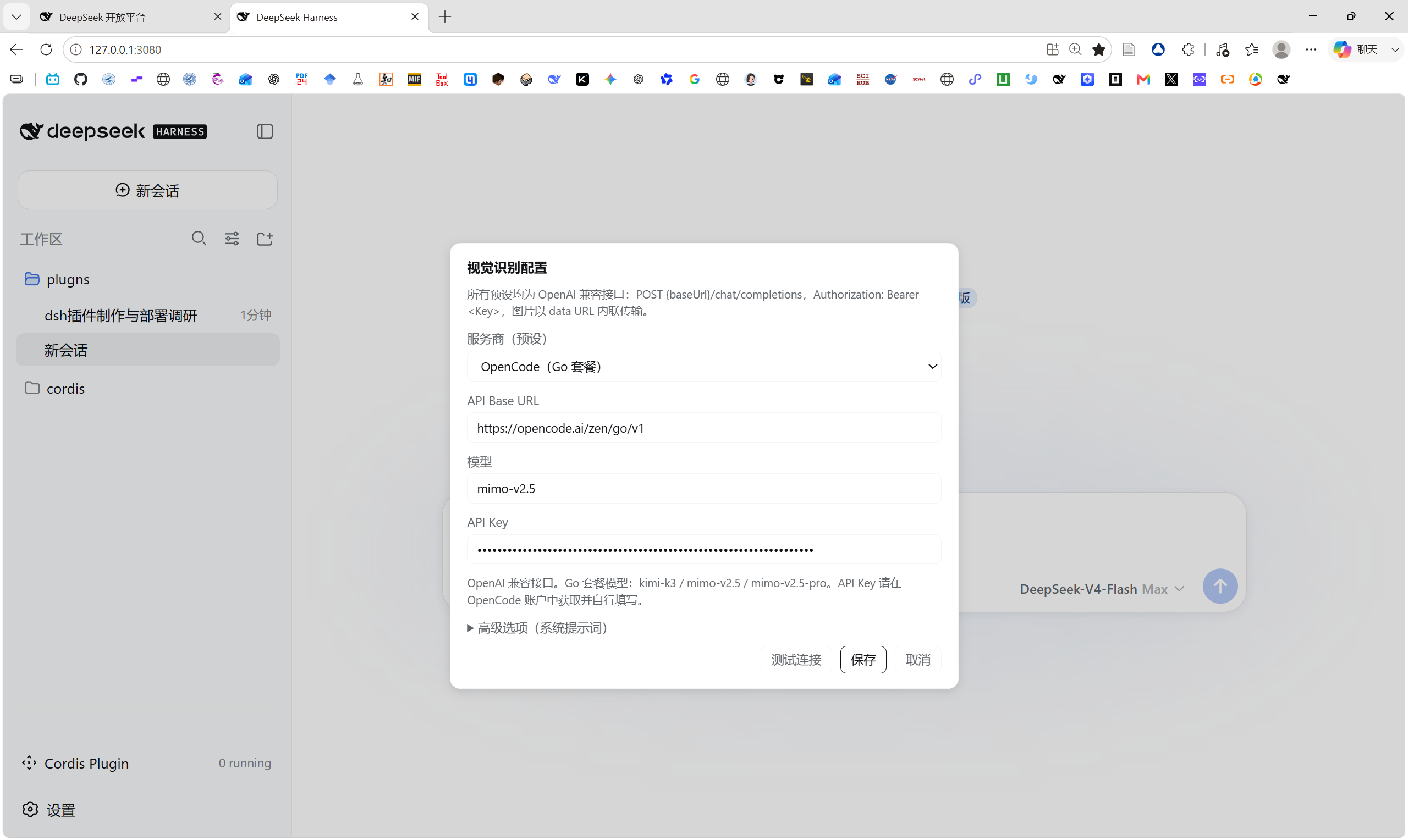Select the highlighted 新会话 conversation

(x=147, y=350)
